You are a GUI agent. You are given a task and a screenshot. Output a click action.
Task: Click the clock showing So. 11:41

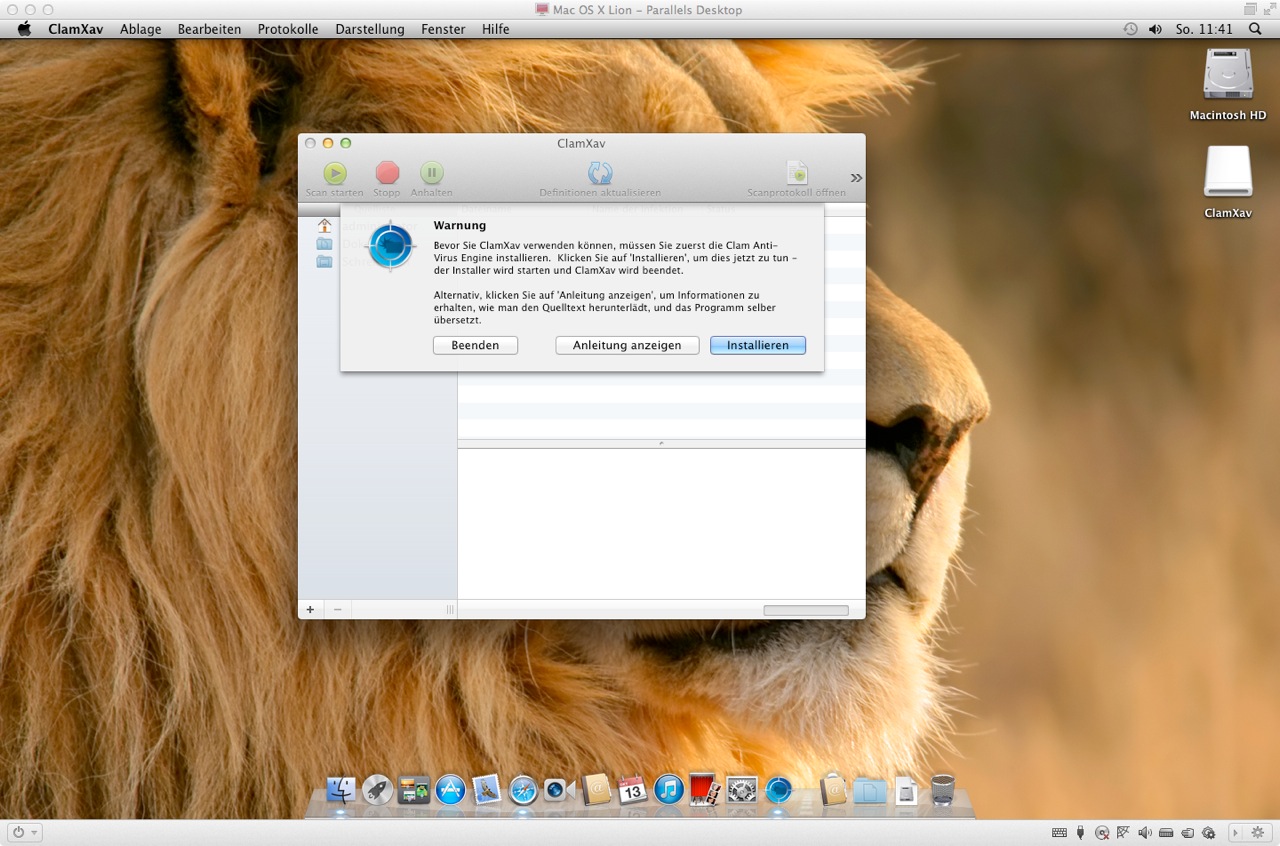click(x=1204, y=29)
